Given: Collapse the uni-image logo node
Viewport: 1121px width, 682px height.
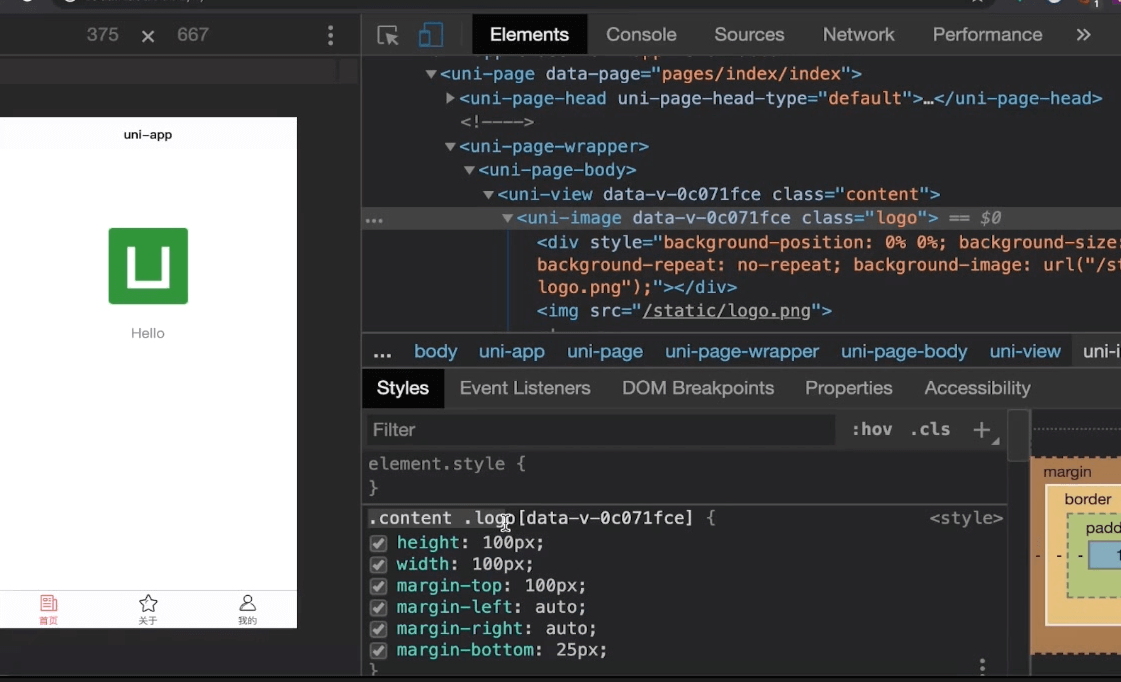Looking at the screenshot, I should pos(507,218).
